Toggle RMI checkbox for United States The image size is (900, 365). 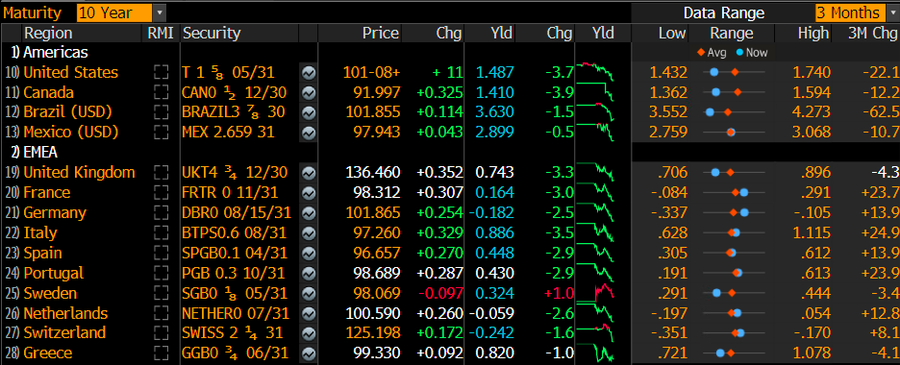click(161, 73)
